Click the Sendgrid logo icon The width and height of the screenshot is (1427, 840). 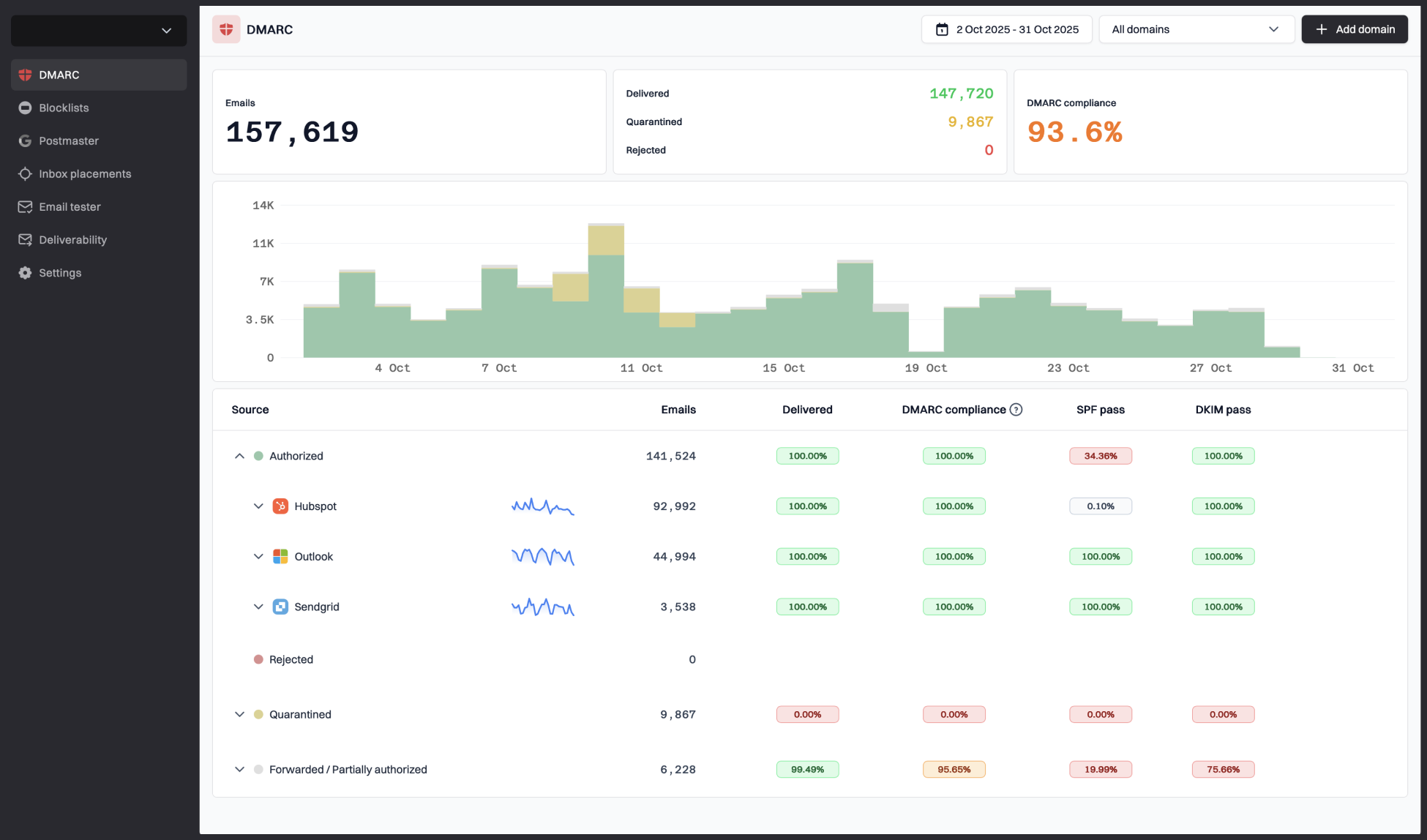click(280, 607)
